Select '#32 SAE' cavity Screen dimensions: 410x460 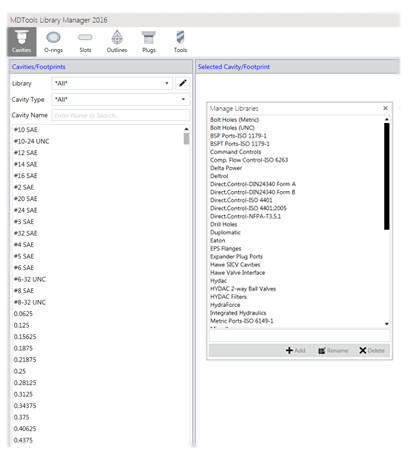(26, 233)
